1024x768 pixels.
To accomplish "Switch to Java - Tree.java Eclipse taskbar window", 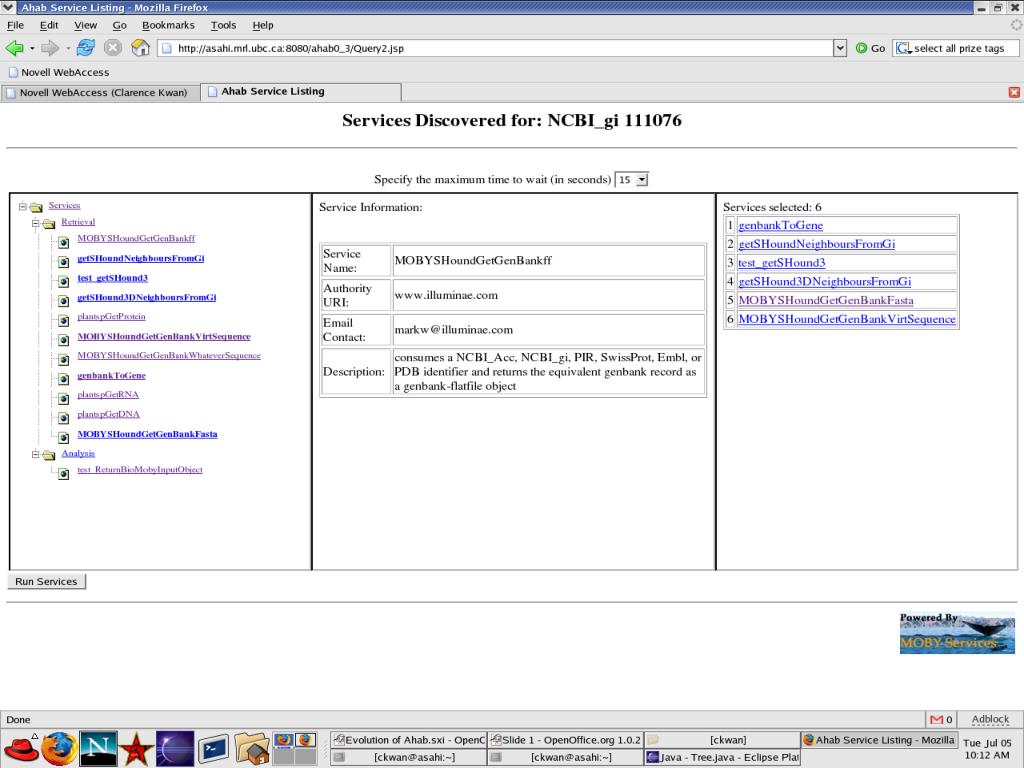I will pyautogui.click(x=722, y=758).
